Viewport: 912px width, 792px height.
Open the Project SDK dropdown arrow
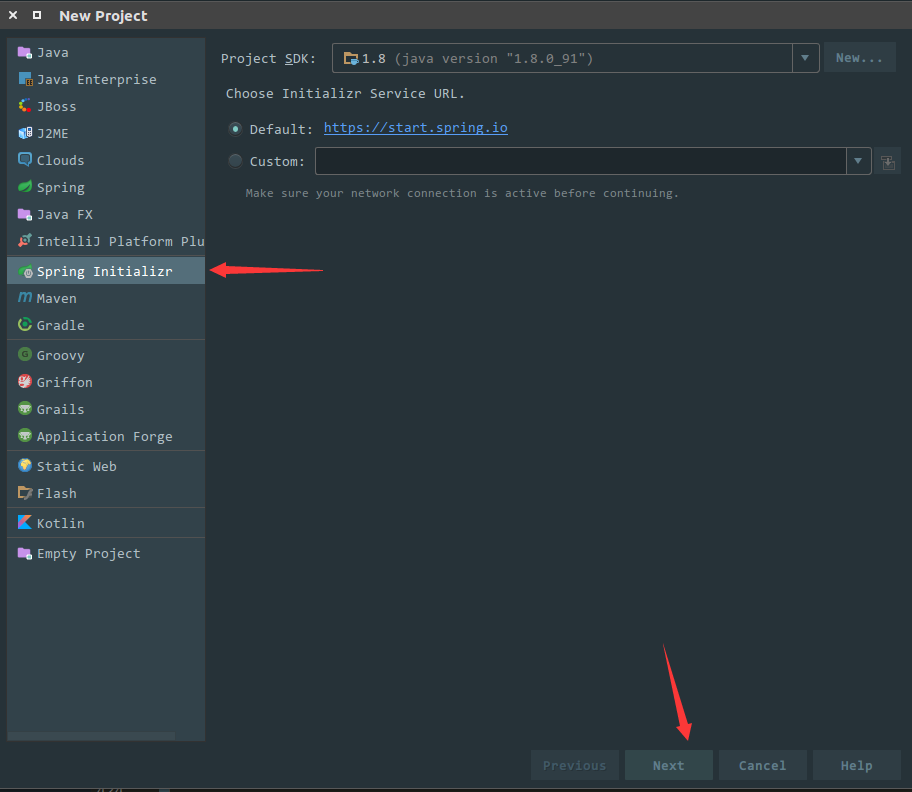point(805,58)
